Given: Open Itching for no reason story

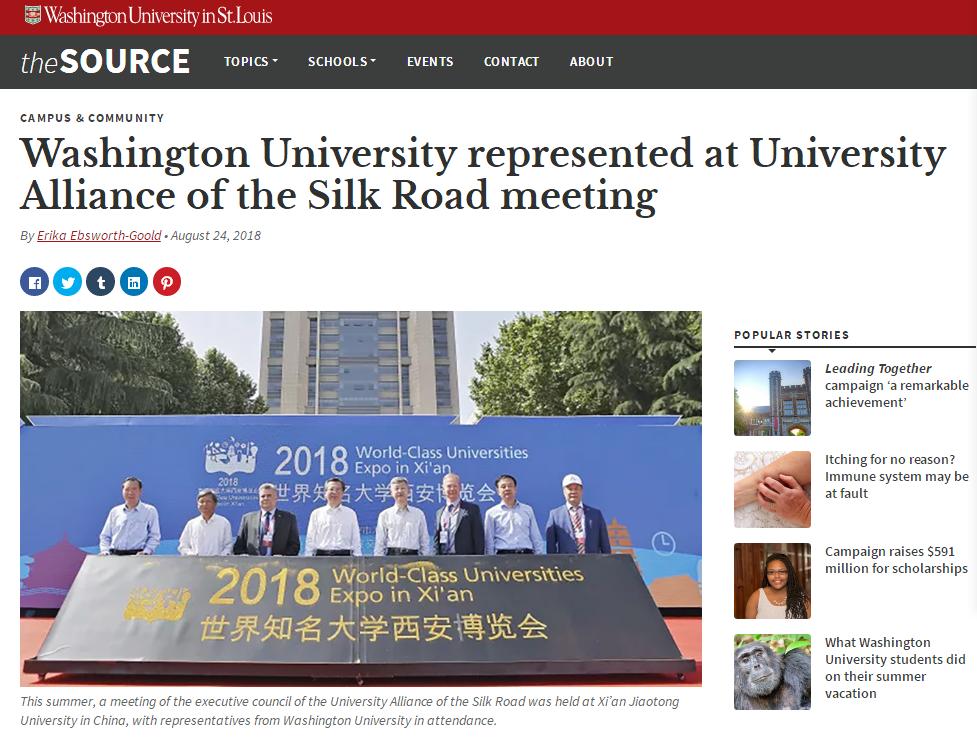Looking at the screenshot, I should [897, 477].
